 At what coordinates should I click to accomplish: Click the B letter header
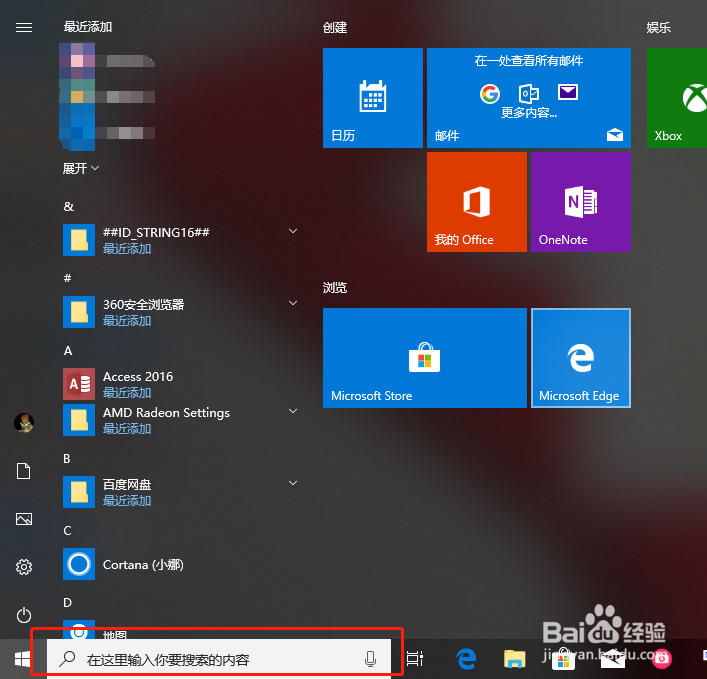point(67,459)
